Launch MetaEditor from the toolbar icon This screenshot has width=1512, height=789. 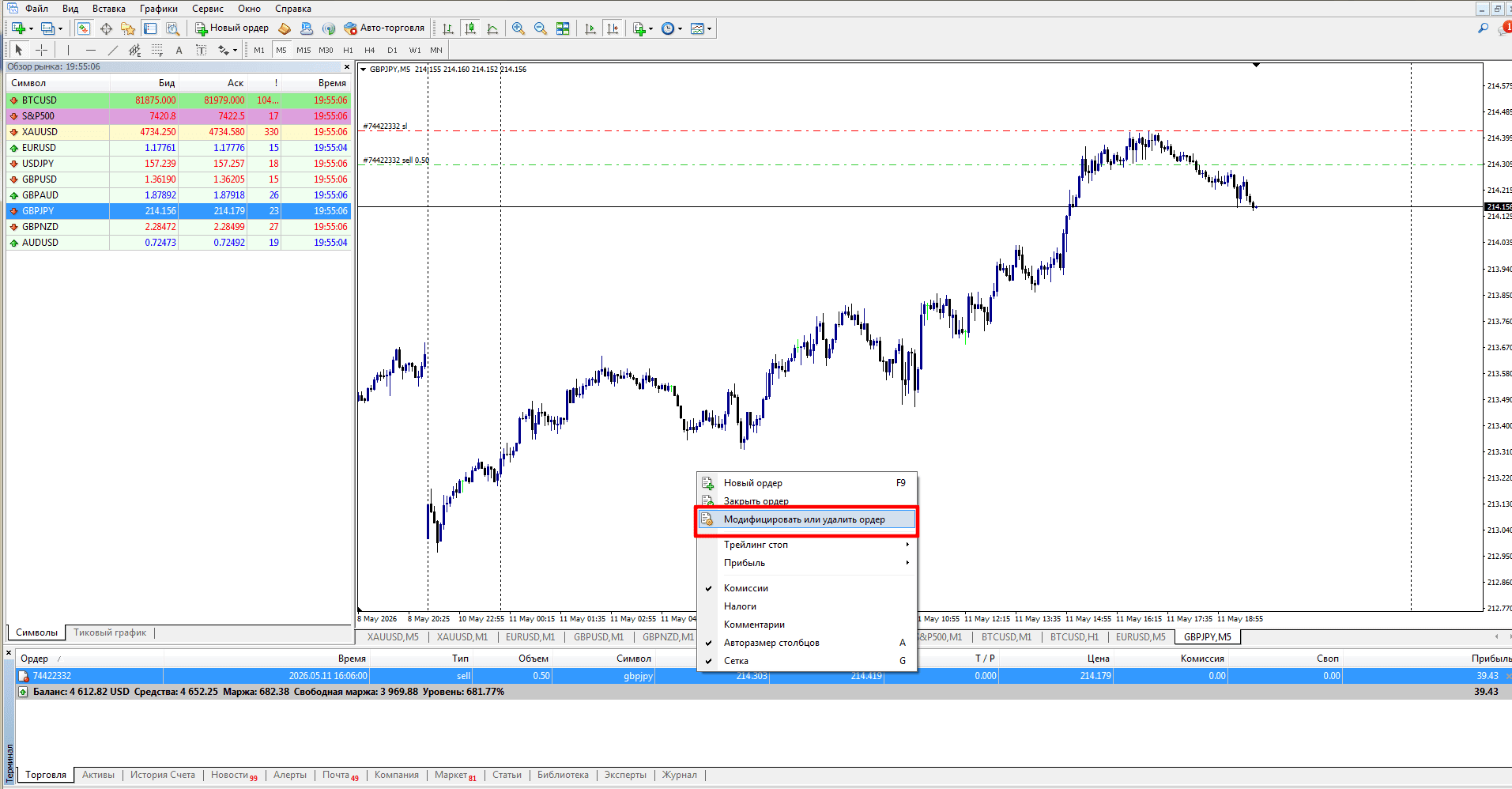[285, 28]
